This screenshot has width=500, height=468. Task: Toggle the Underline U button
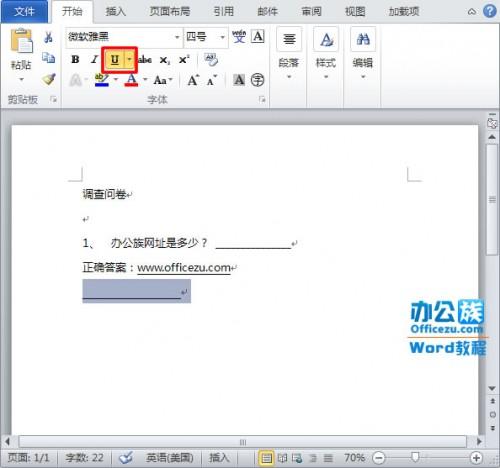coord(115,60)
